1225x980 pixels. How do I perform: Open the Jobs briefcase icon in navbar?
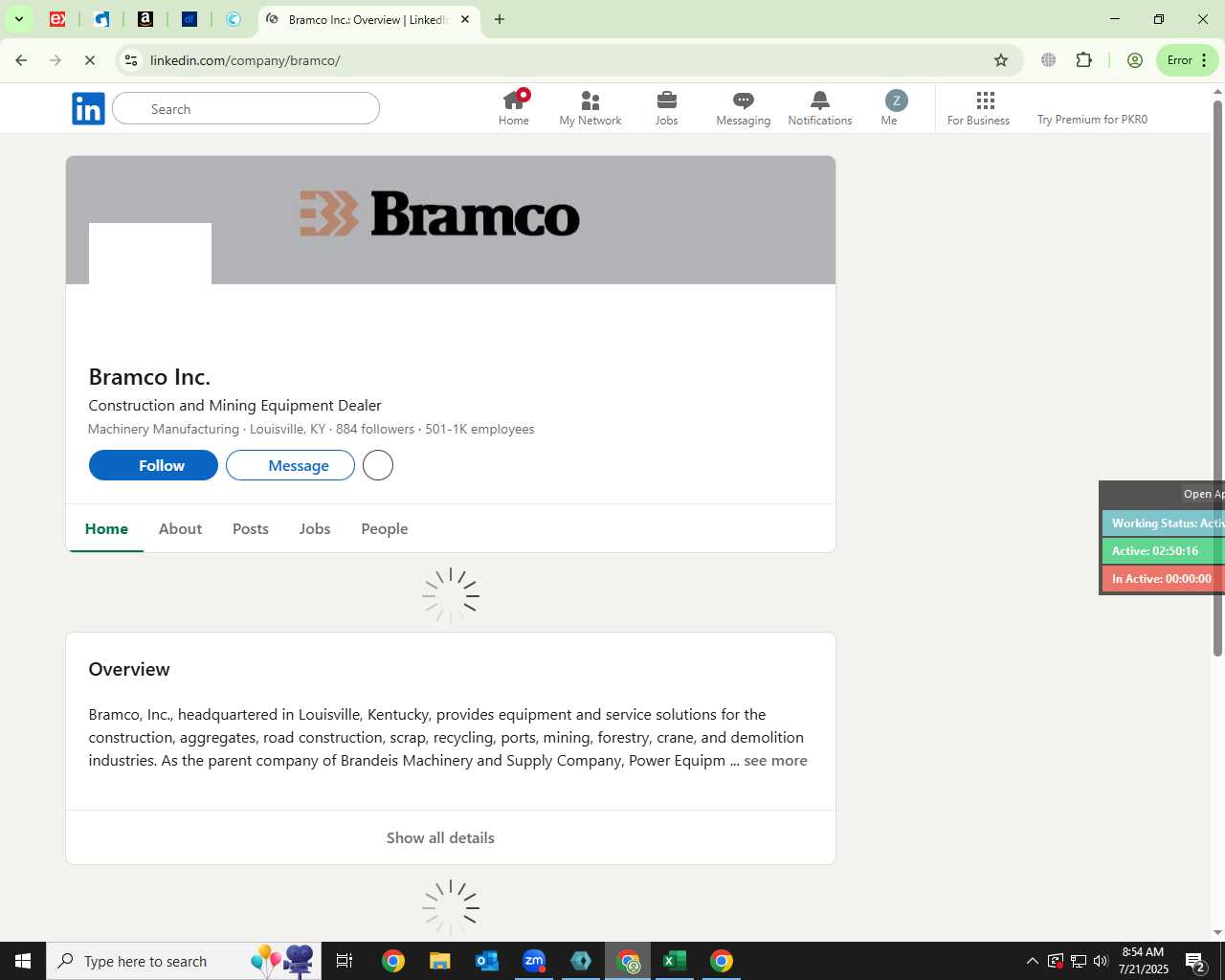(x=667, y=100)
